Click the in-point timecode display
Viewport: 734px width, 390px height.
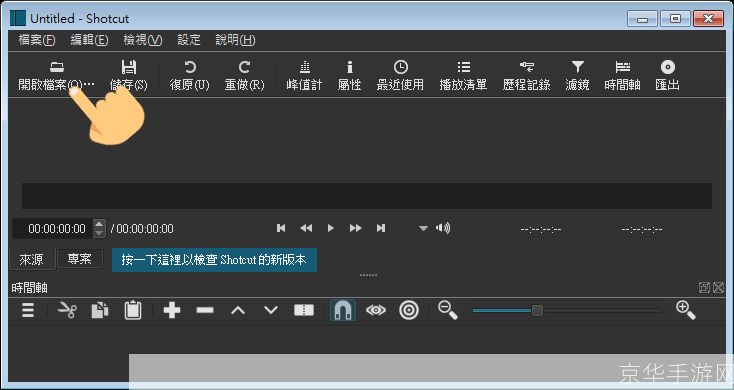[541, 229]
